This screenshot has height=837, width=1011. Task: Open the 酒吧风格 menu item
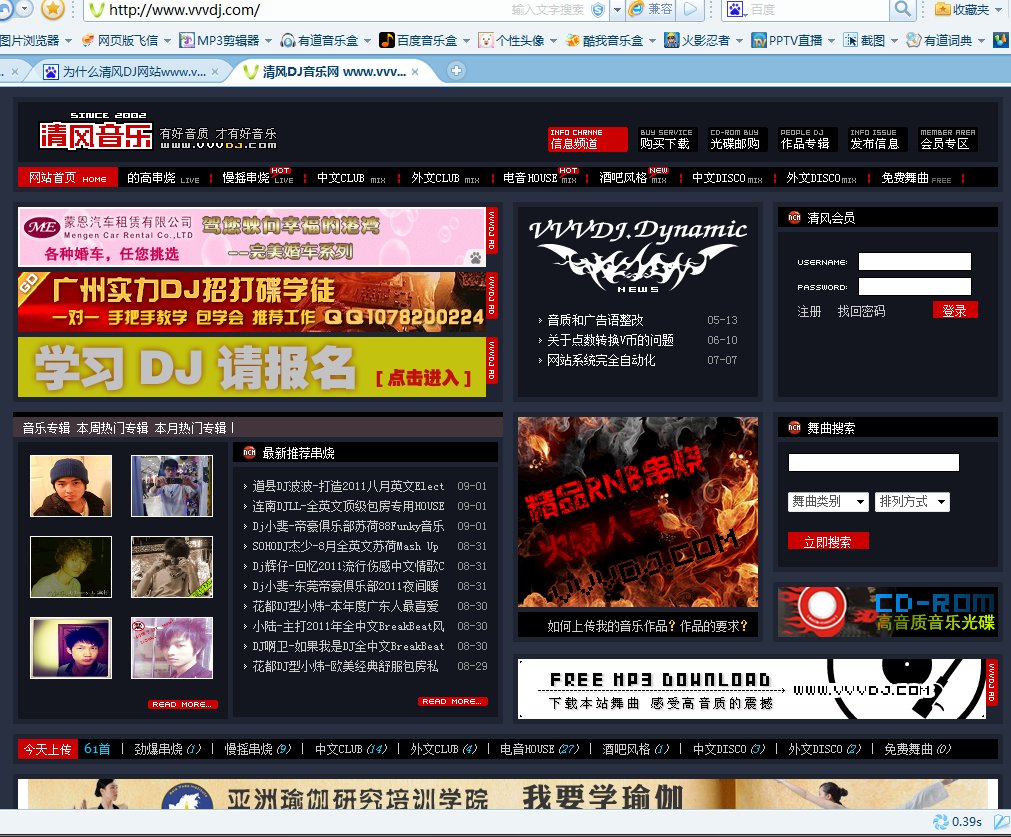633,178
